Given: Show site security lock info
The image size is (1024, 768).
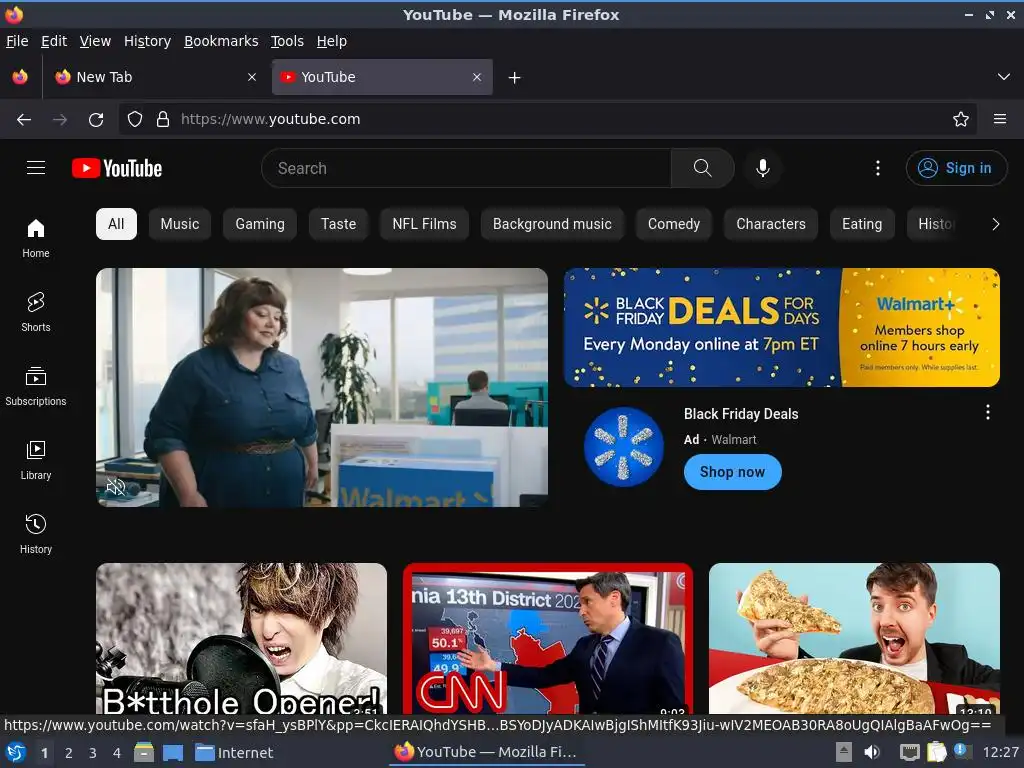Looking at the screenshot, I should click(163, 119).
